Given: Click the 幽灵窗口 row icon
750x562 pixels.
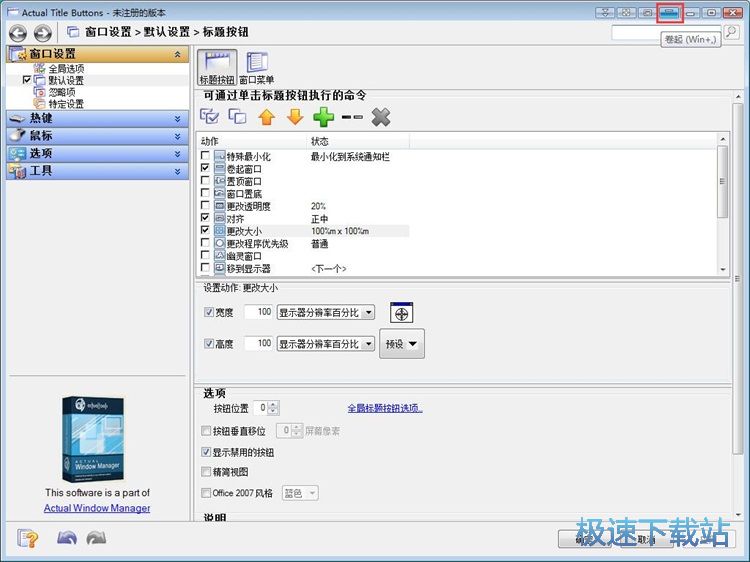Looking at the screenshot, I should pos(220,256).
